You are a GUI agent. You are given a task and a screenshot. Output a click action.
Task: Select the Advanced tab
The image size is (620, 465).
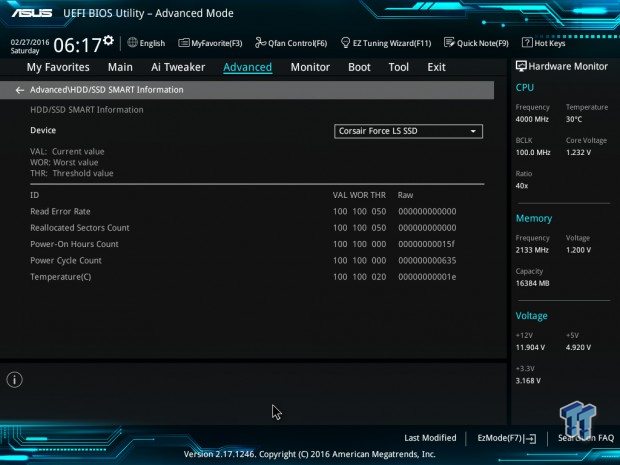click(x=248, y=67)
